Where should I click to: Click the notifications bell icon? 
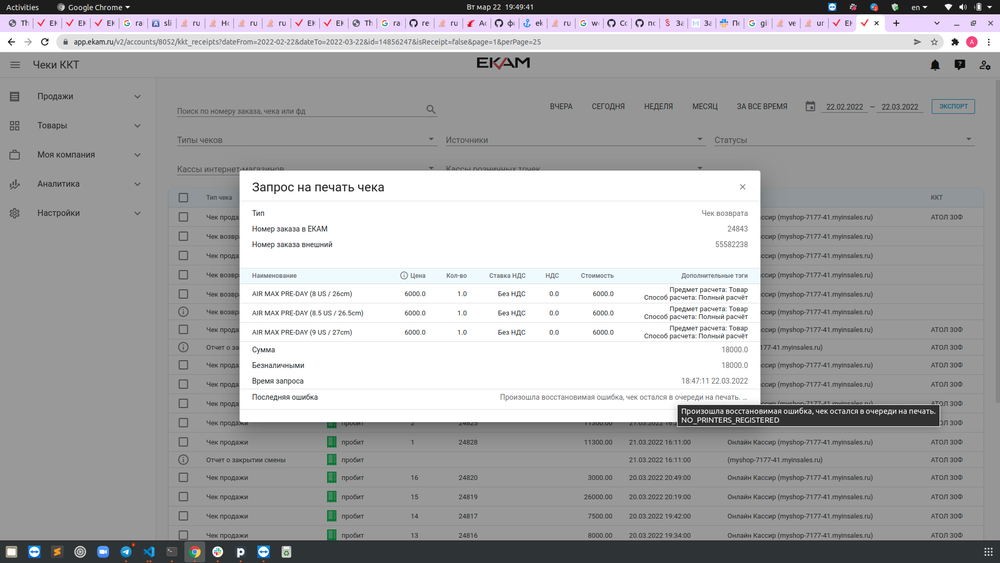(x=935, y=65)
